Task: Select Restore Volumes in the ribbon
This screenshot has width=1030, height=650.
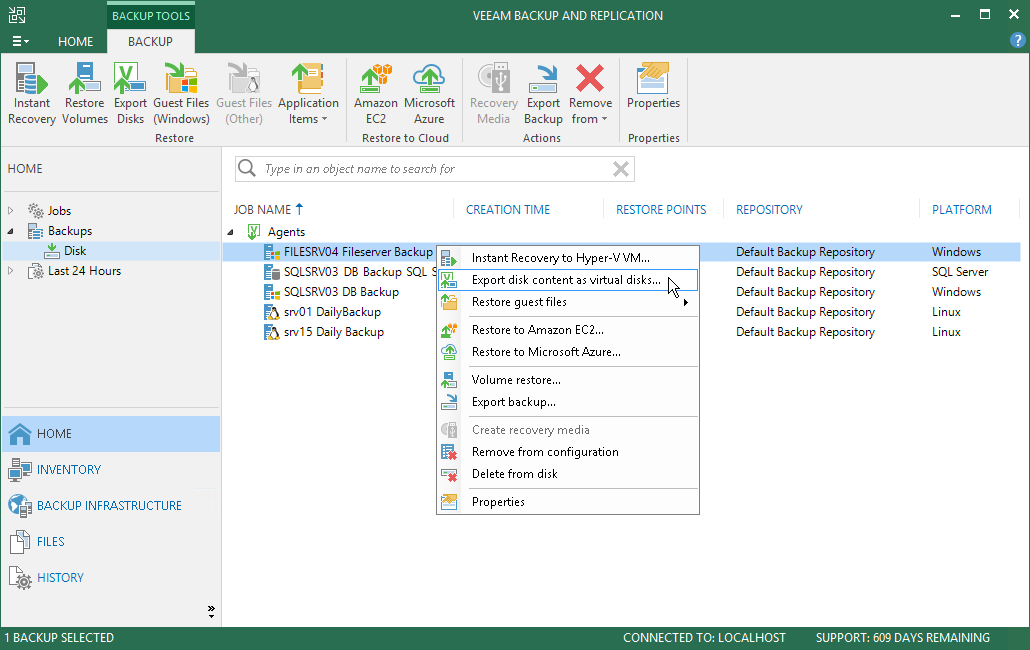Action: tap(85, 93)
